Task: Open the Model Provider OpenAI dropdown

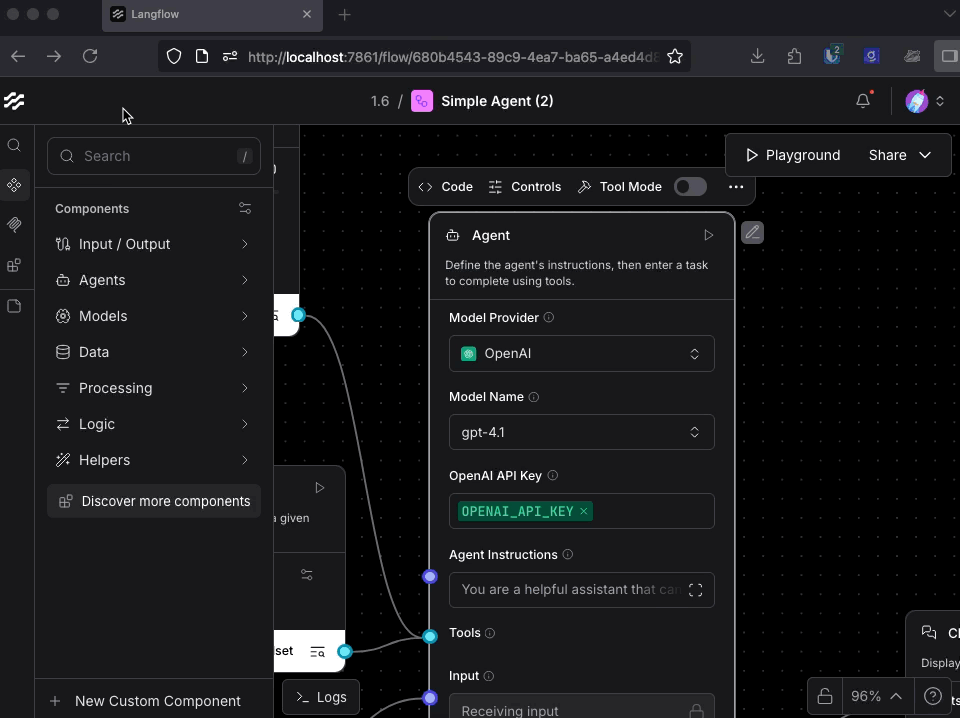Action: pyautogui.click(x=581, y=354)
